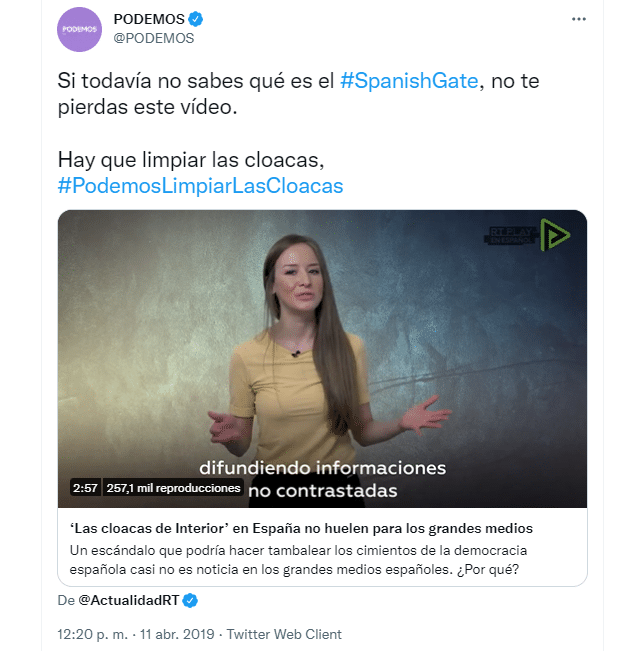
Task: Click the card description starting 'Un escándalo que podría'
Action: 298,560
